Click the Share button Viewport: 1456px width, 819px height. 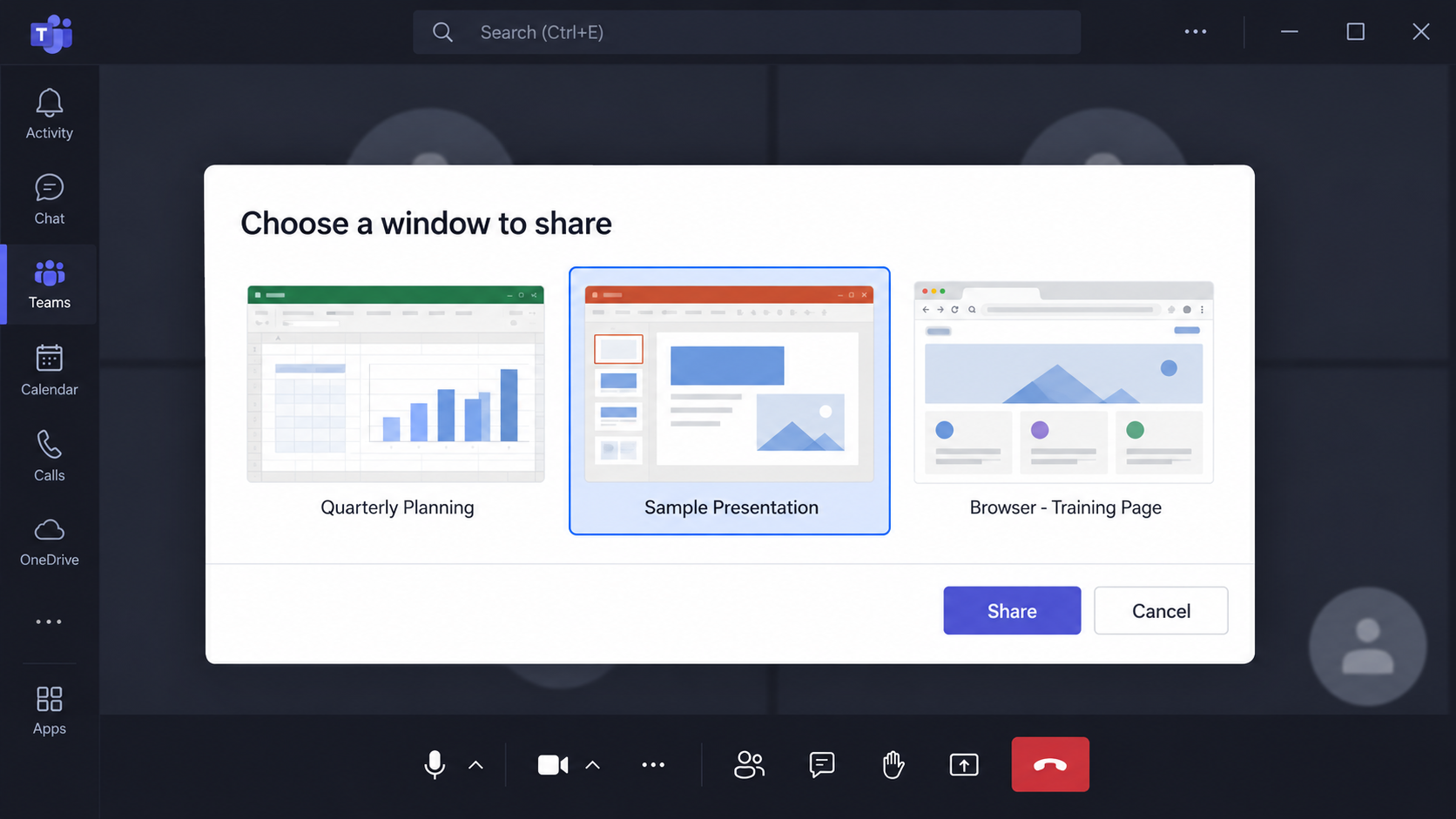(1012, 610)
